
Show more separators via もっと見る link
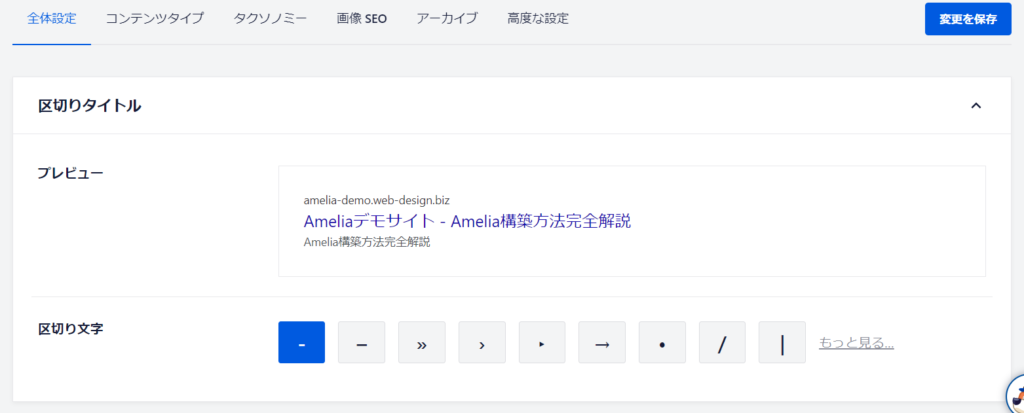(x=856, y=343)
